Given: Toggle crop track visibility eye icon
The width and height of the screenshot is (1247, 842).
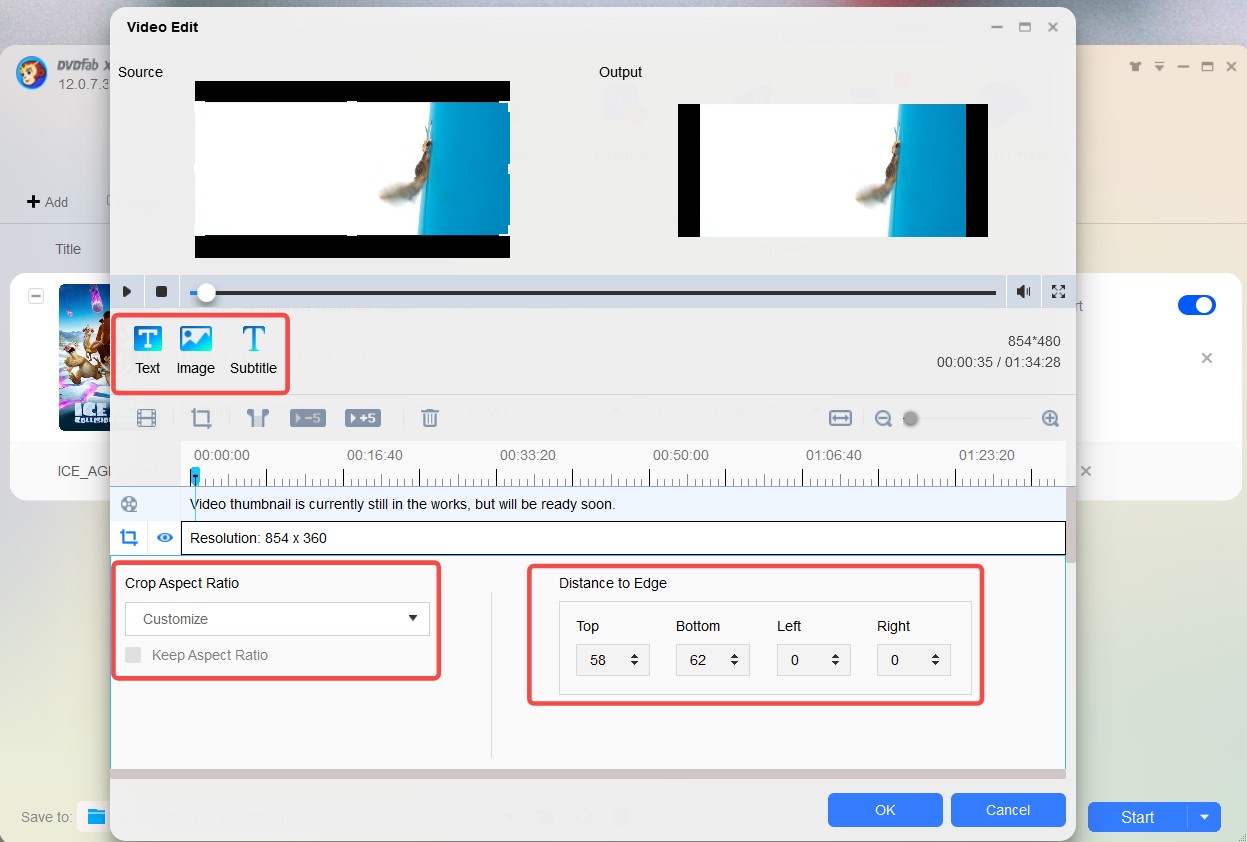Looking at the screenshot, I should (165, 538).
